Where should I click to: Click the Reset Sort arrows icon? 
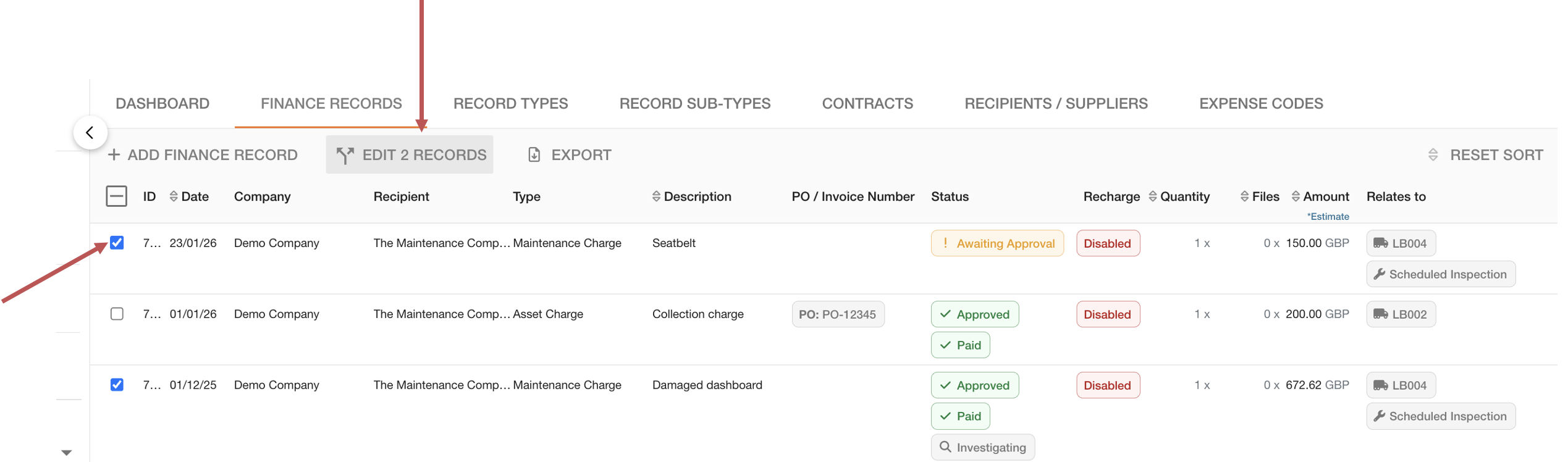[1433, 154]
